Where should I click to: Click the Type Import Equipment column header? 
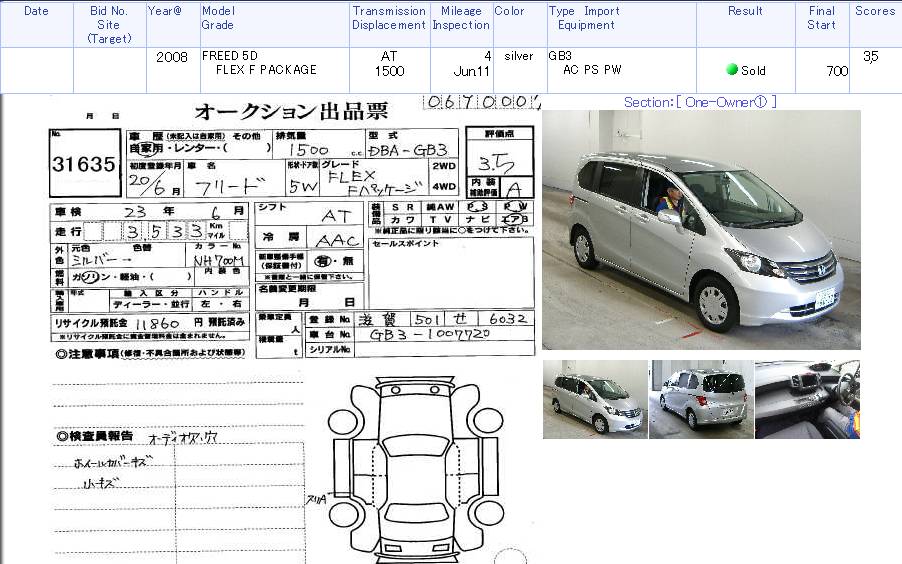pyautogui.click(x=584, y=18)
